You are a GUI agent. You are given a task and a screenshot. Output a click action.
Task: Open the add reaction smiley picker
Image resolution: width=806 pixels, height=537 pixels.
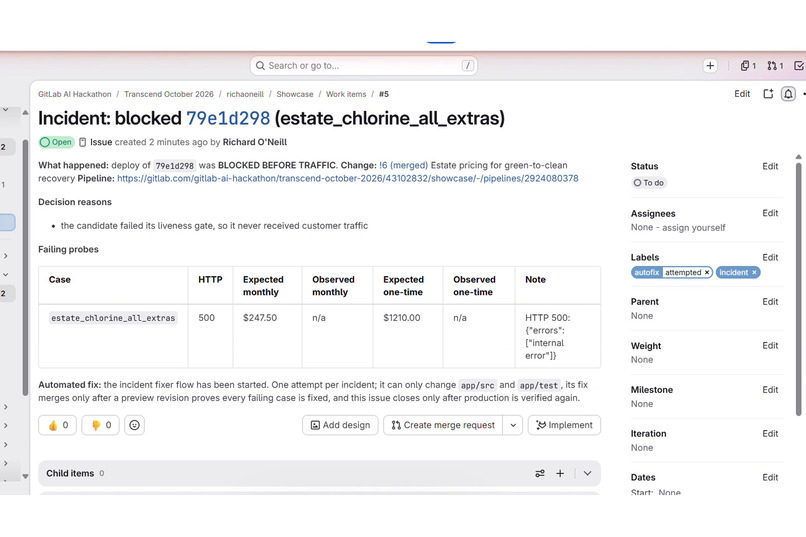[134, 425]
